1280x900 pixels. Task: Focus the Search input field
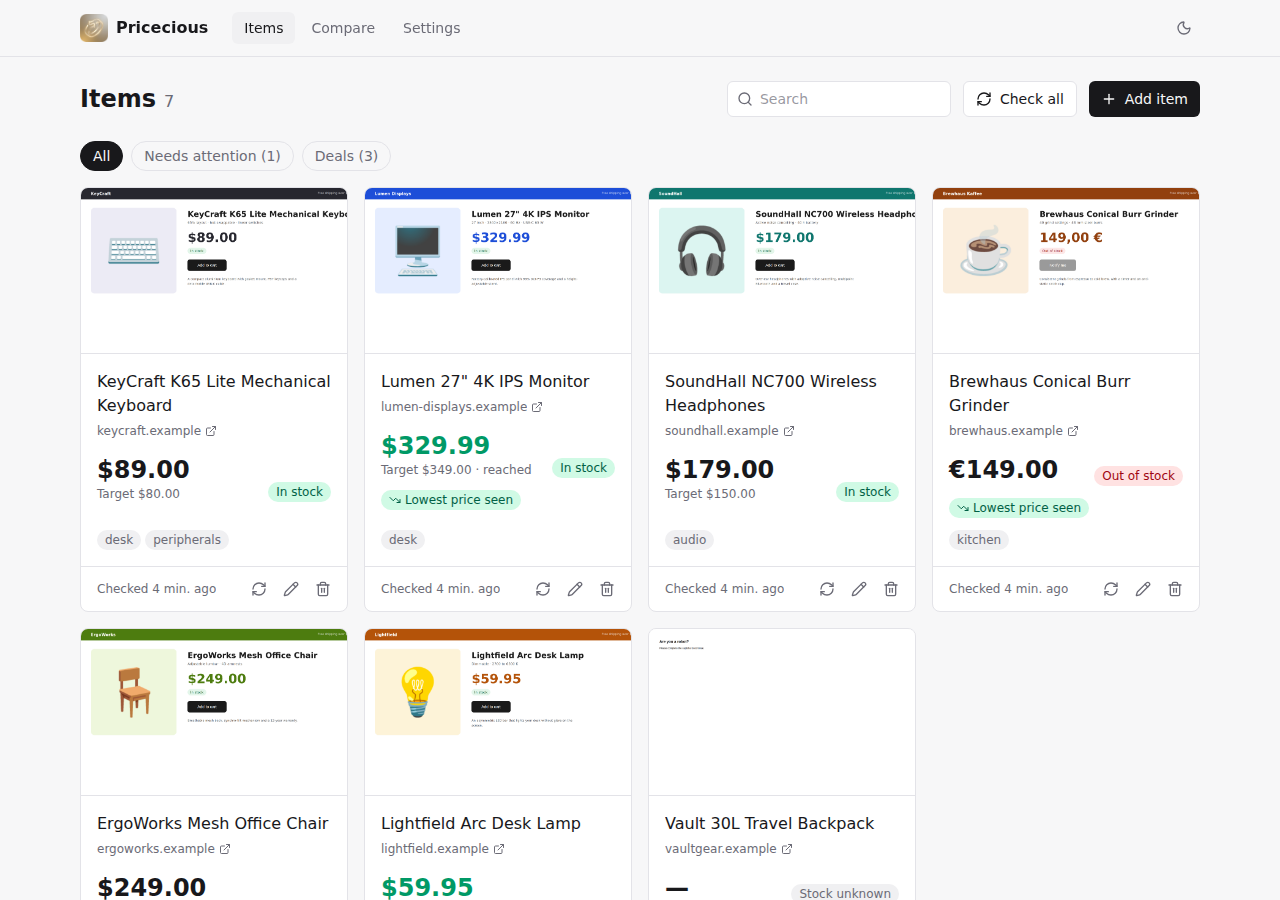(839, 99)
